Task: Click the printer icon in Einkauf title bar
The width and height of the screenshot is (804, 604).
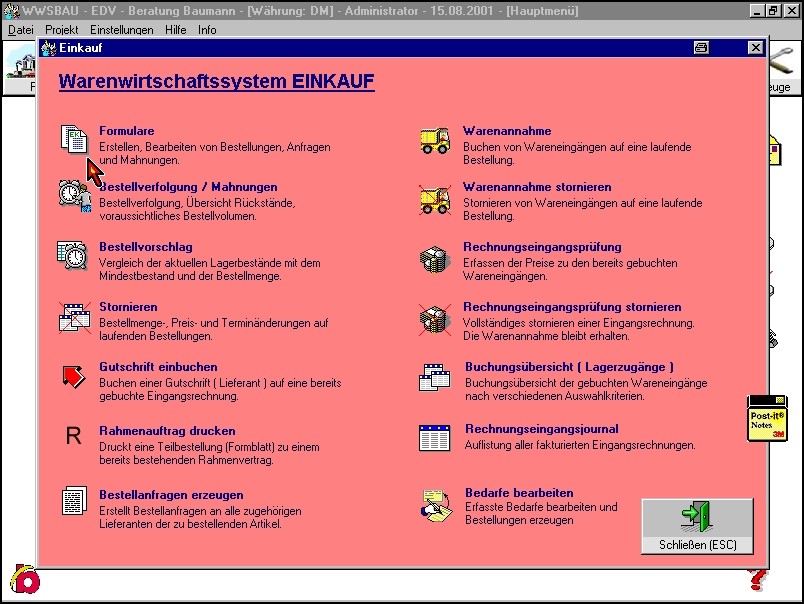Action: 701,48
